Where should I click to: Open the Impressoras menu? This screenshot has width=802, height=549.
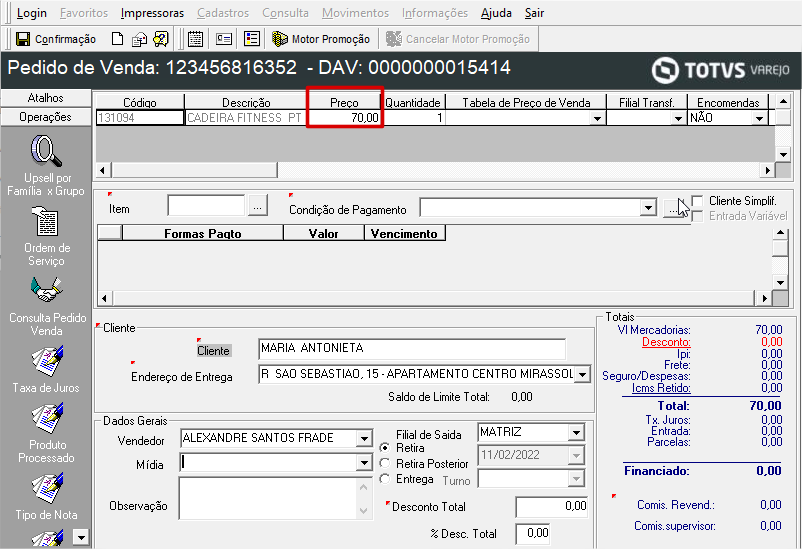click(152, 13)
